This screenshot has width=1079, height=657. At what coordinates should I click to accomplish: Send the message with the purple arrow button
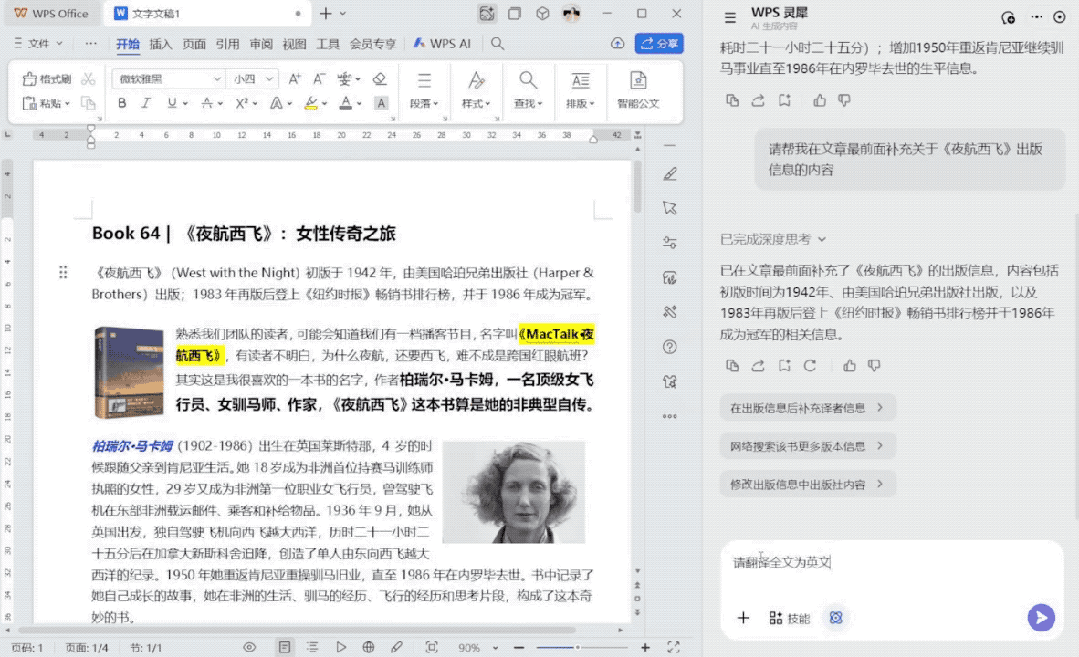1041,617
